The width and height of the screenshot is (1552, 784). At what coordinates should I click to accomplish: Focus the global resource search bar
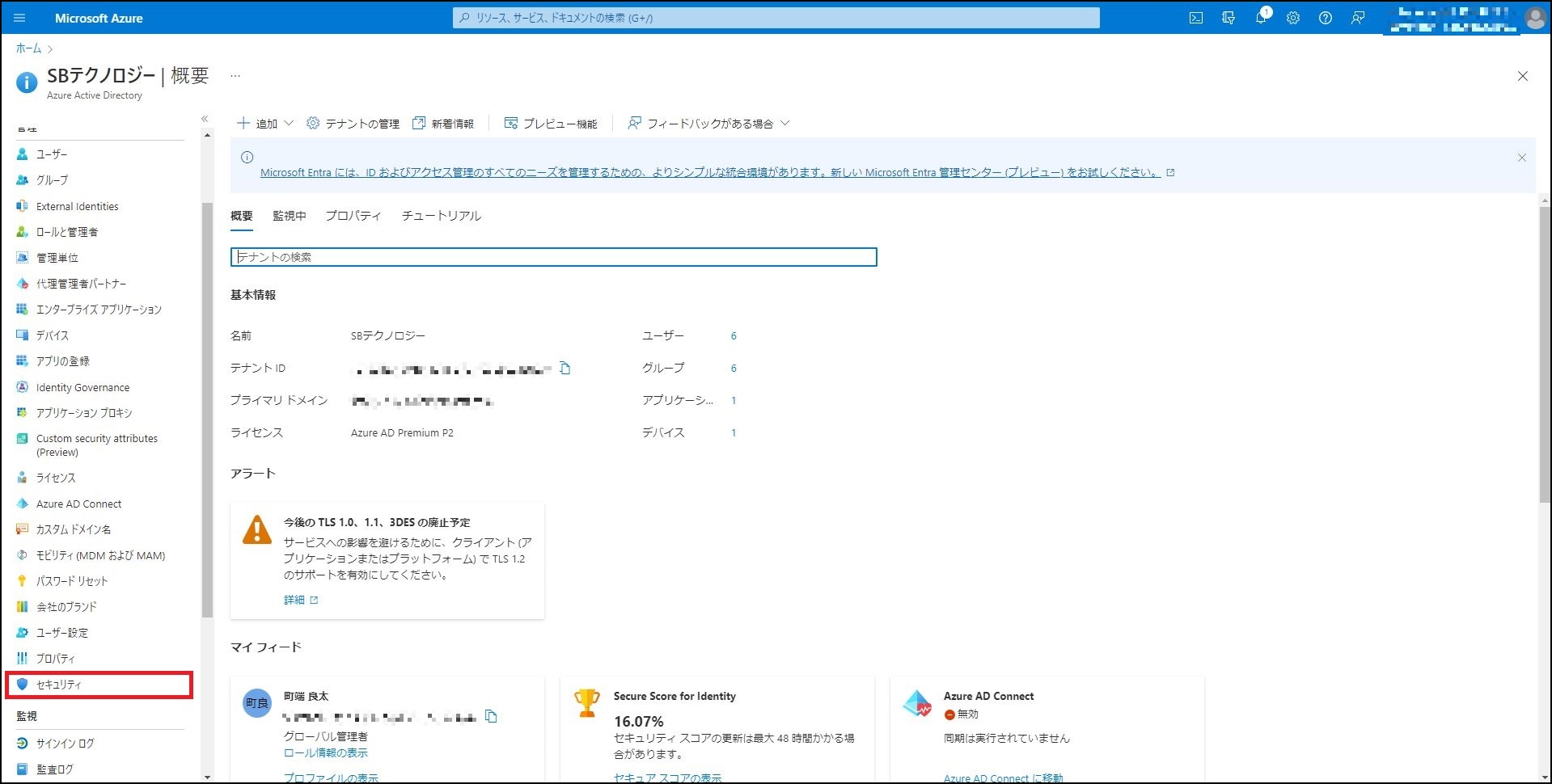point(776,18)
